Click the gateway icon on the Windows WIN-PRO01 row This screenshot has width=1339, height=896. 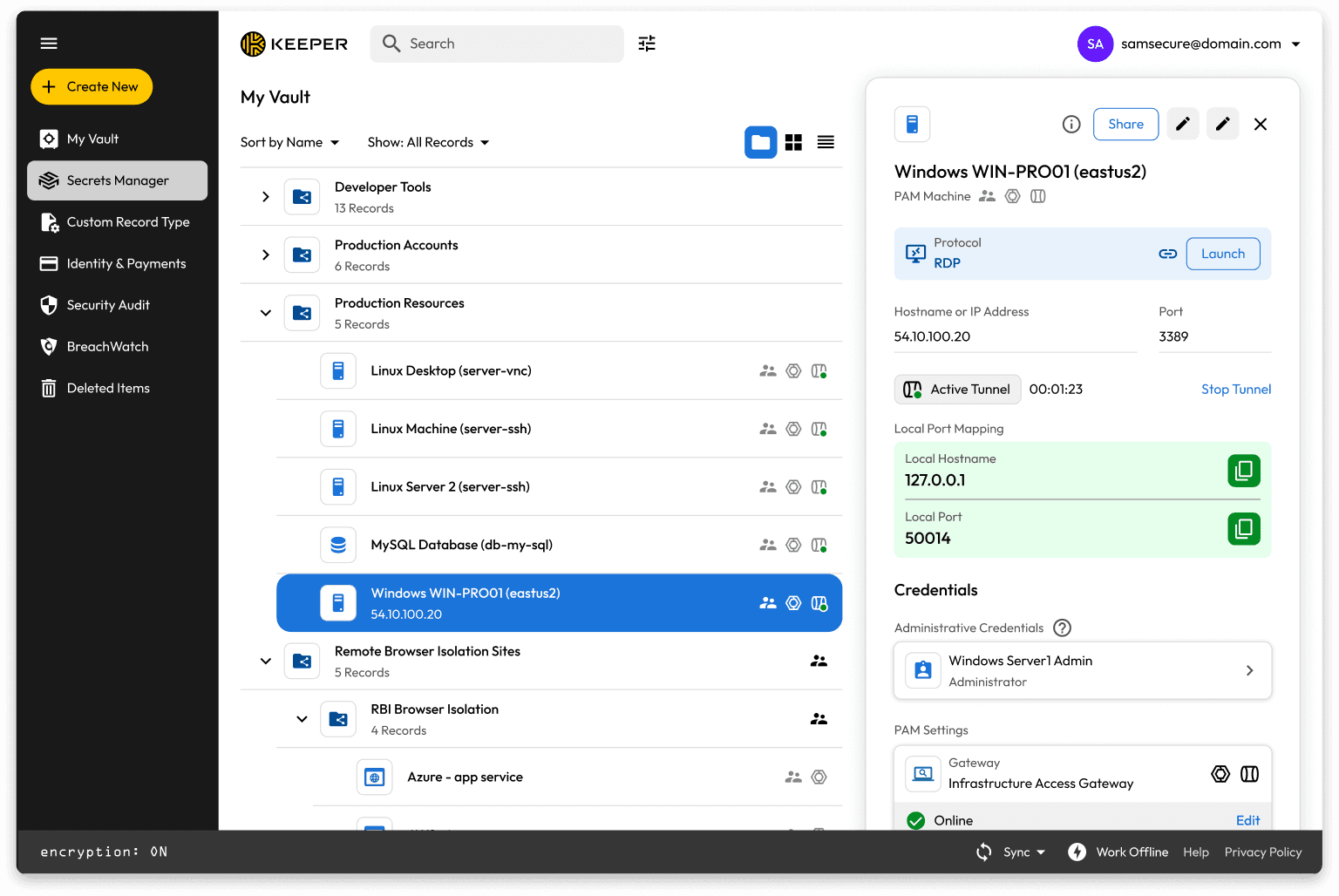793,603
